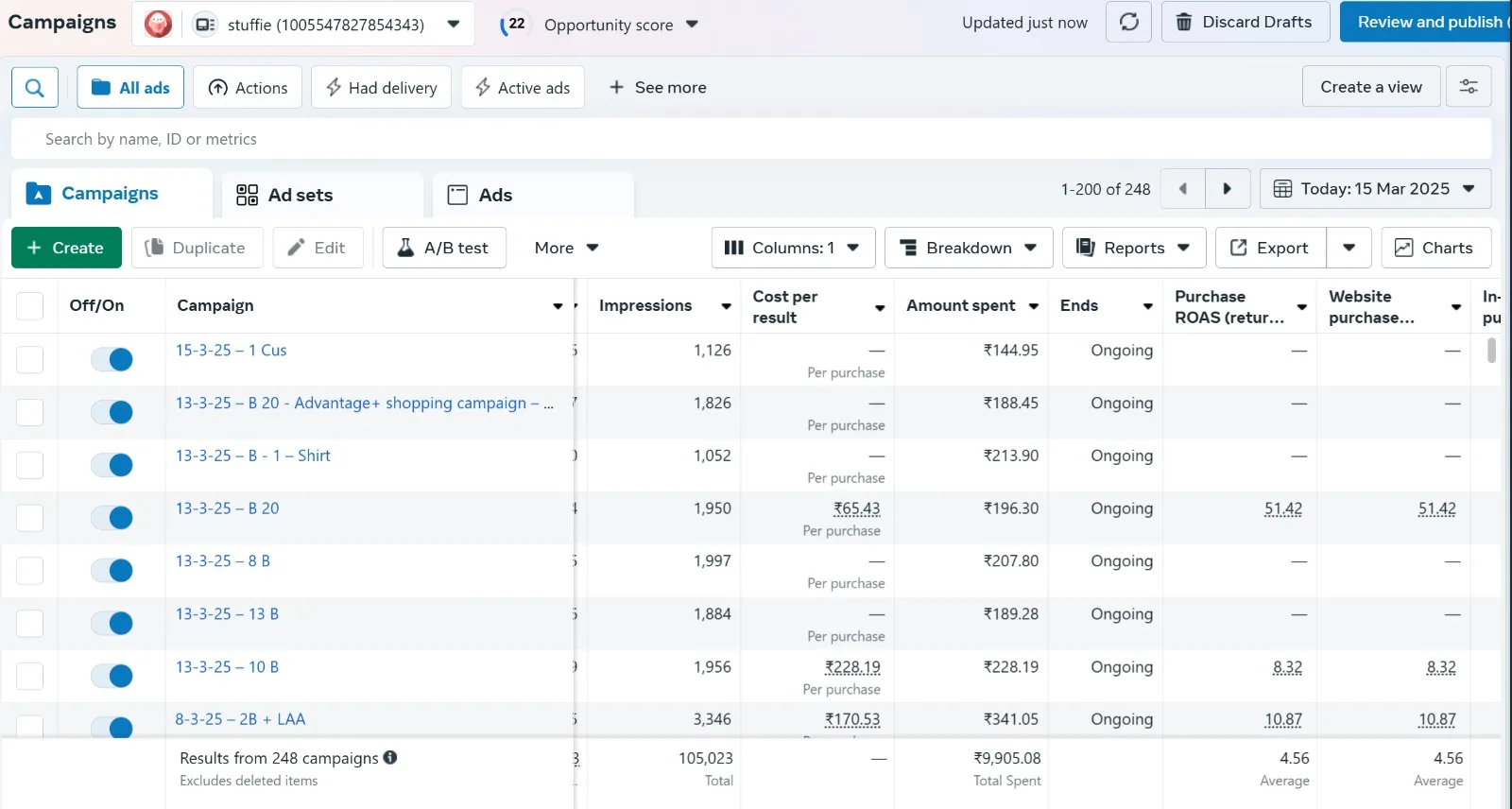
Task: Open the More actions dropdown
Action: tap(566, 248)
